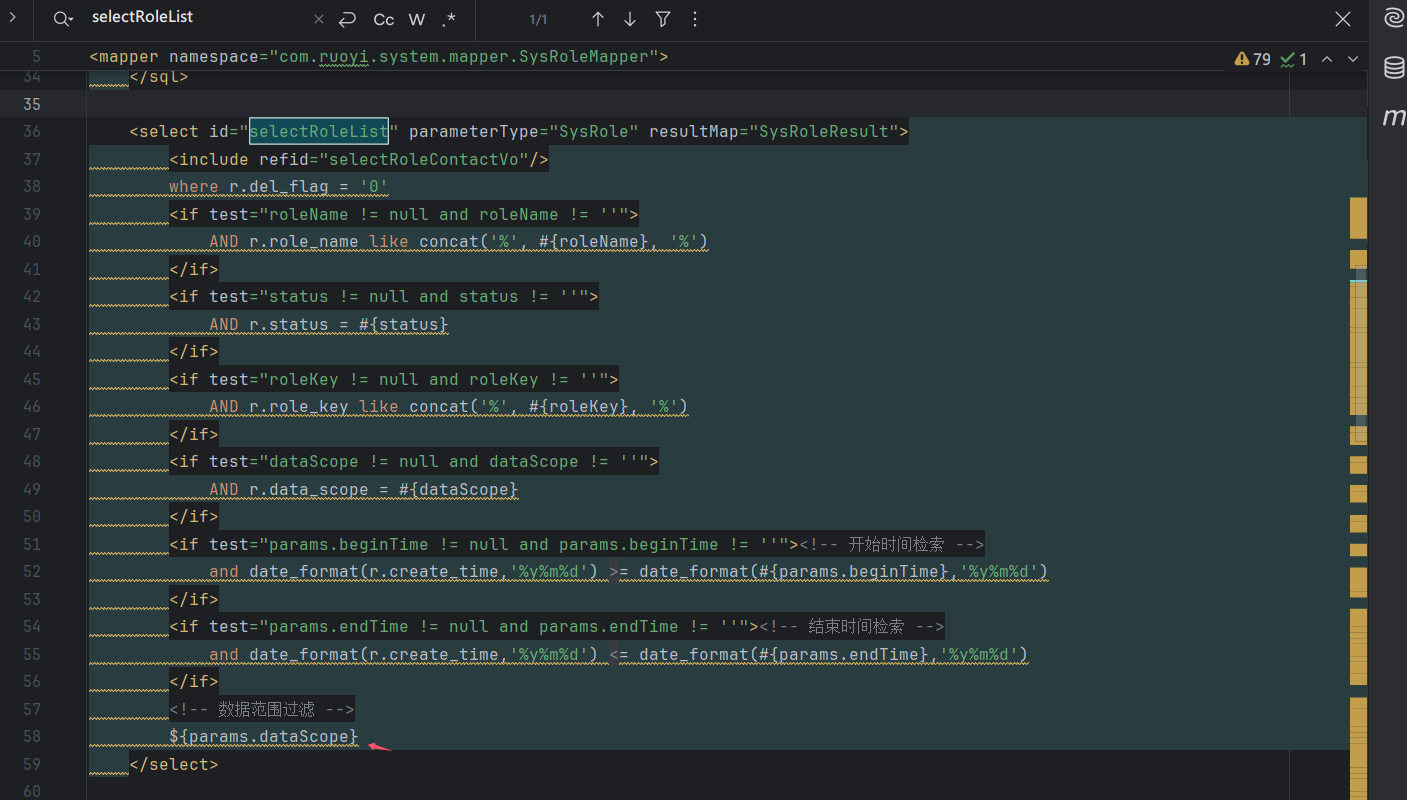Viewport: 1407px width, 800px height.
Task: Click resultMap="SysRoleResult" attribute
Action: (x=774, y=131)
